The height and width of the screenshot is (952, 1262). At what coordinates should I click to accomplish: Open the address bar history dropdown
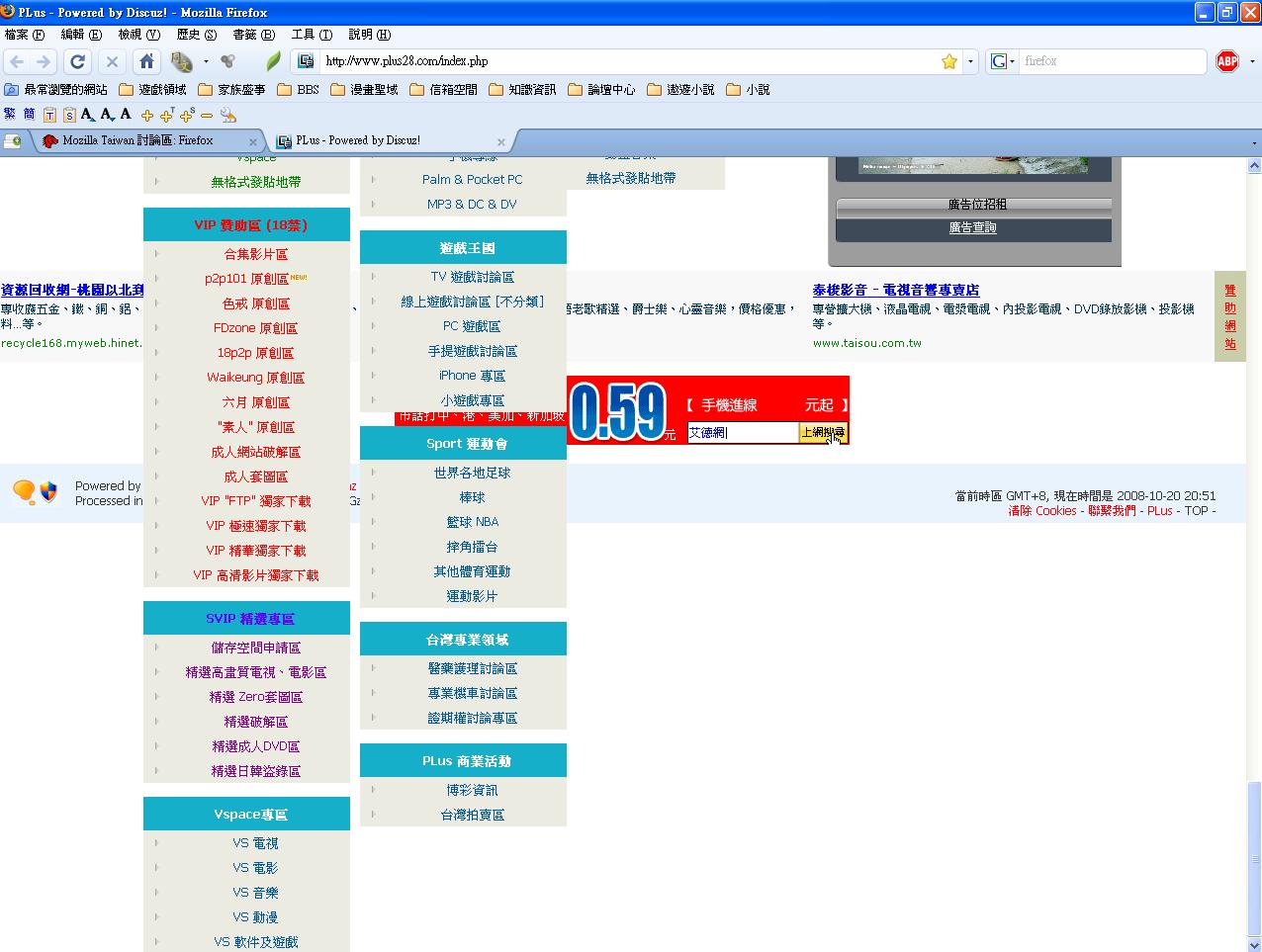click(x=970, y=61)
